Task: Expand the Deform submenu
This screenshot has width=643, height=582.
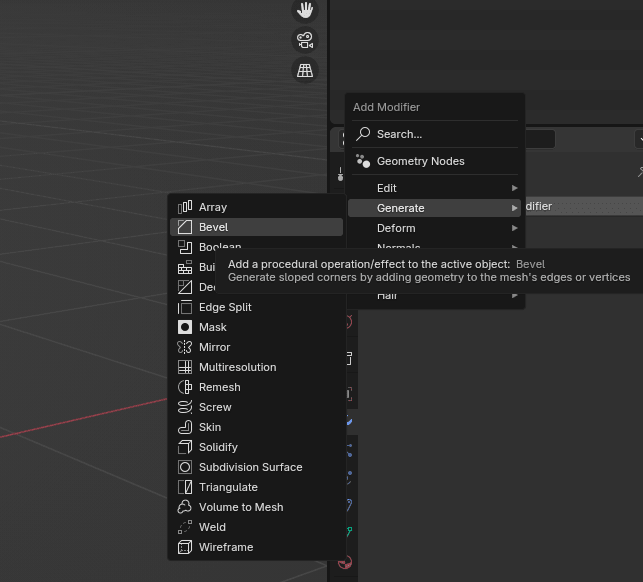Action: coord(434,228)
